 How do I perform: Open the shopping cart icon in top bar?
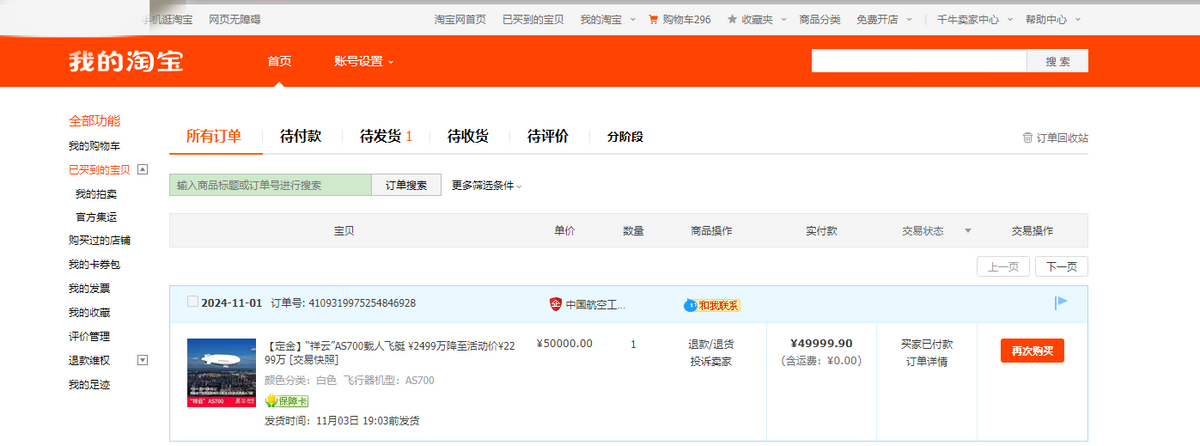point(653,19)
